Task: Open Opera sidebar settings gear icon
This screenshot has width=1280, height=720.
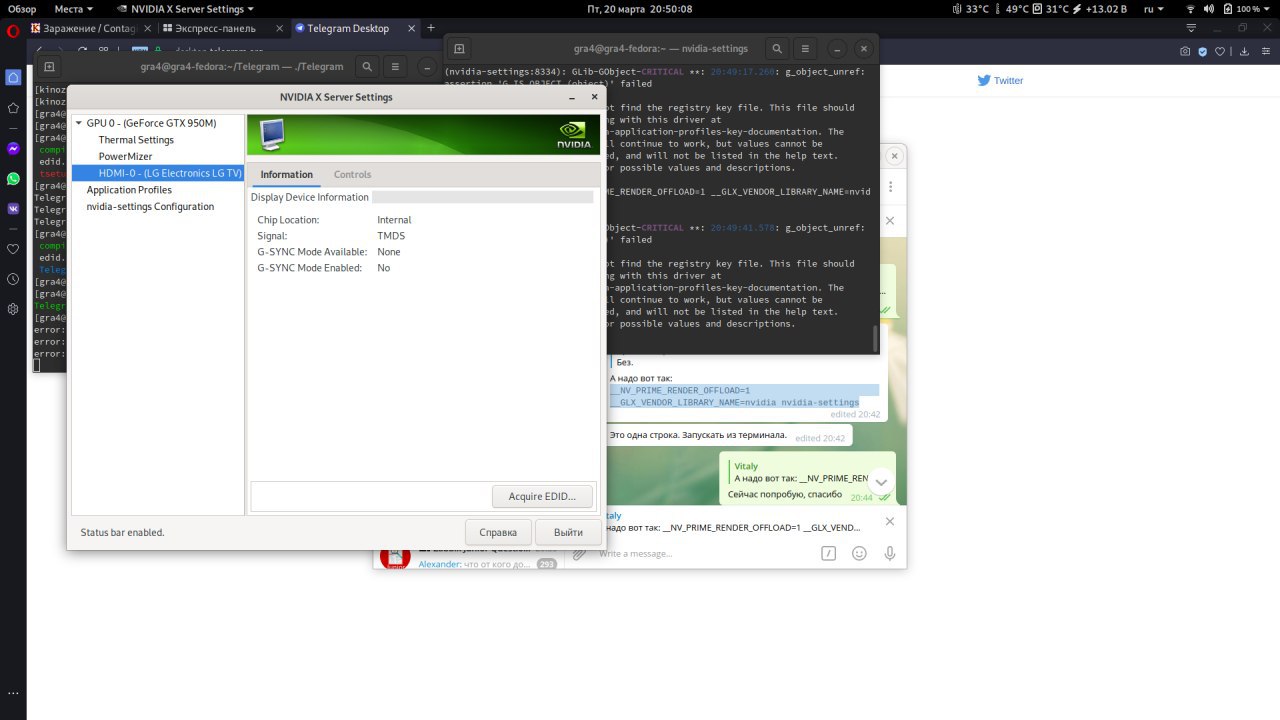Action: pyautogui.click(x=13, y=309)
